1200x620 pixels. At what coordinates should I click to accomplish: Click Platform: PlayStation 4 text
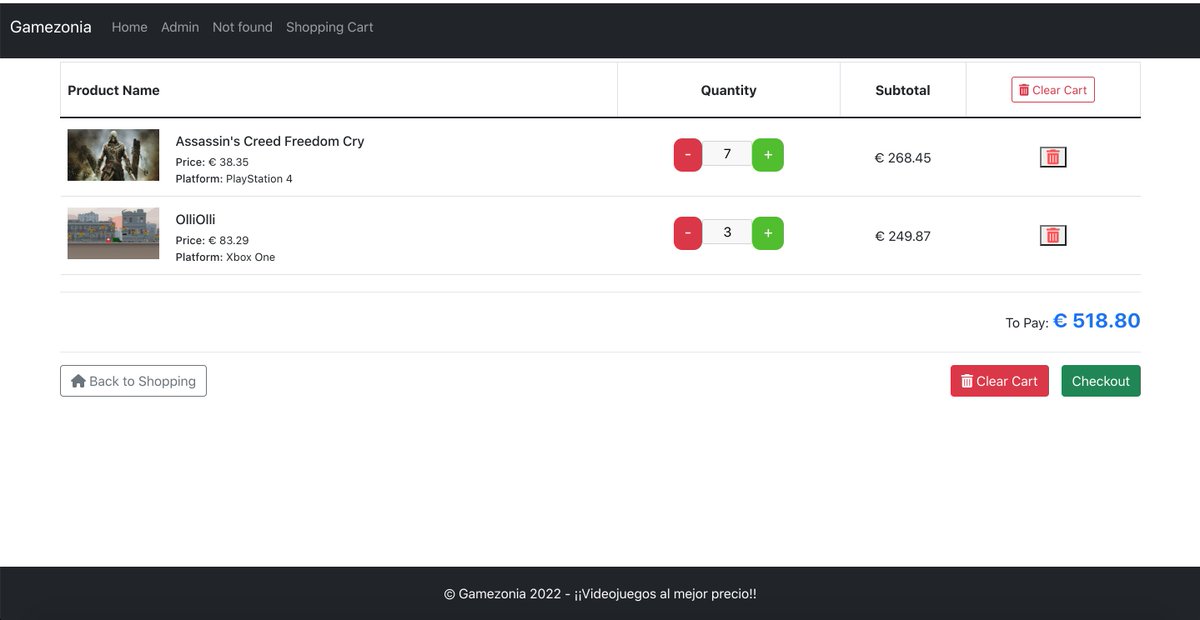click(x=234, y=179)
